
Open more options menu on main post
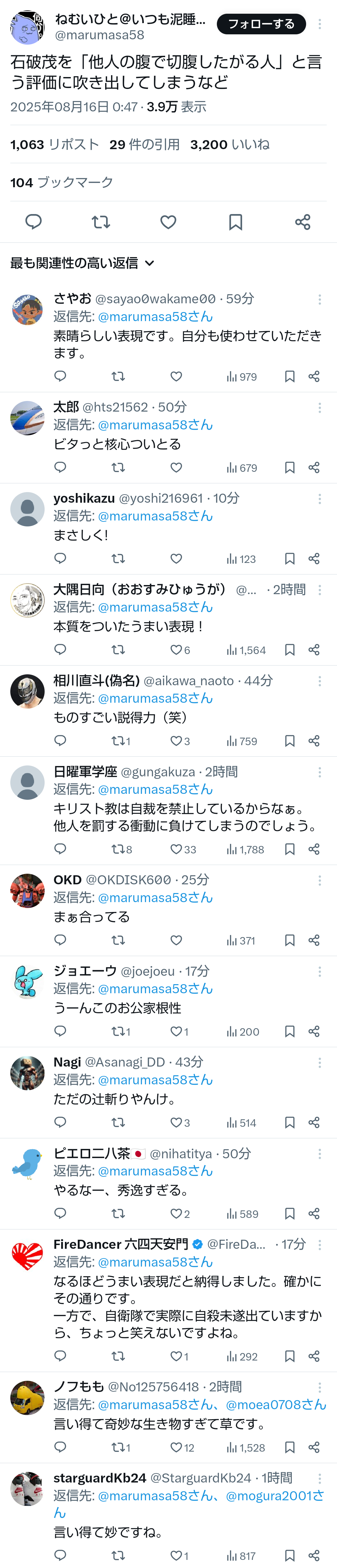pos(320,24)
